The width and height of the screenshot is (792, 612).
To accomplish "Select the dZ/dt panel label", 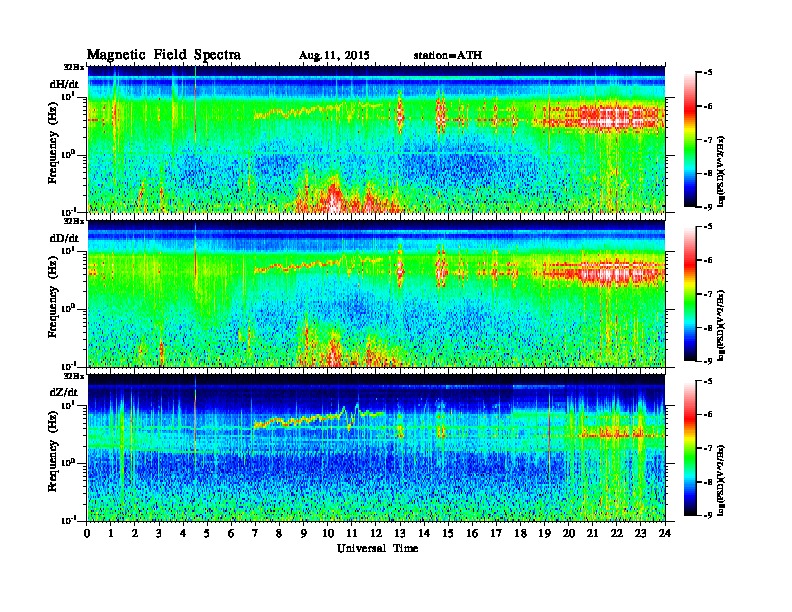I will (x=64, y=392).
